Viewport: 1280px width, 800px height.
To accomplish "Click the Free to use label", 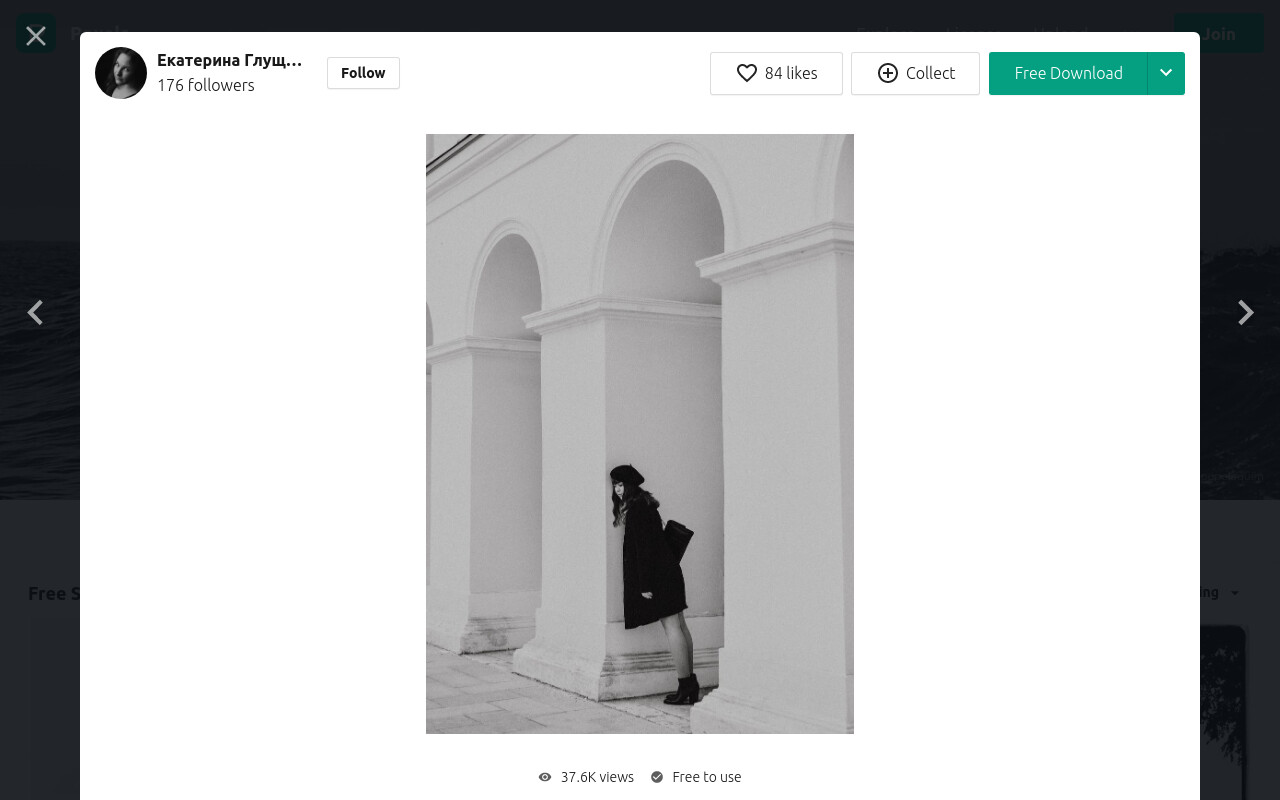I will point(707,777).
